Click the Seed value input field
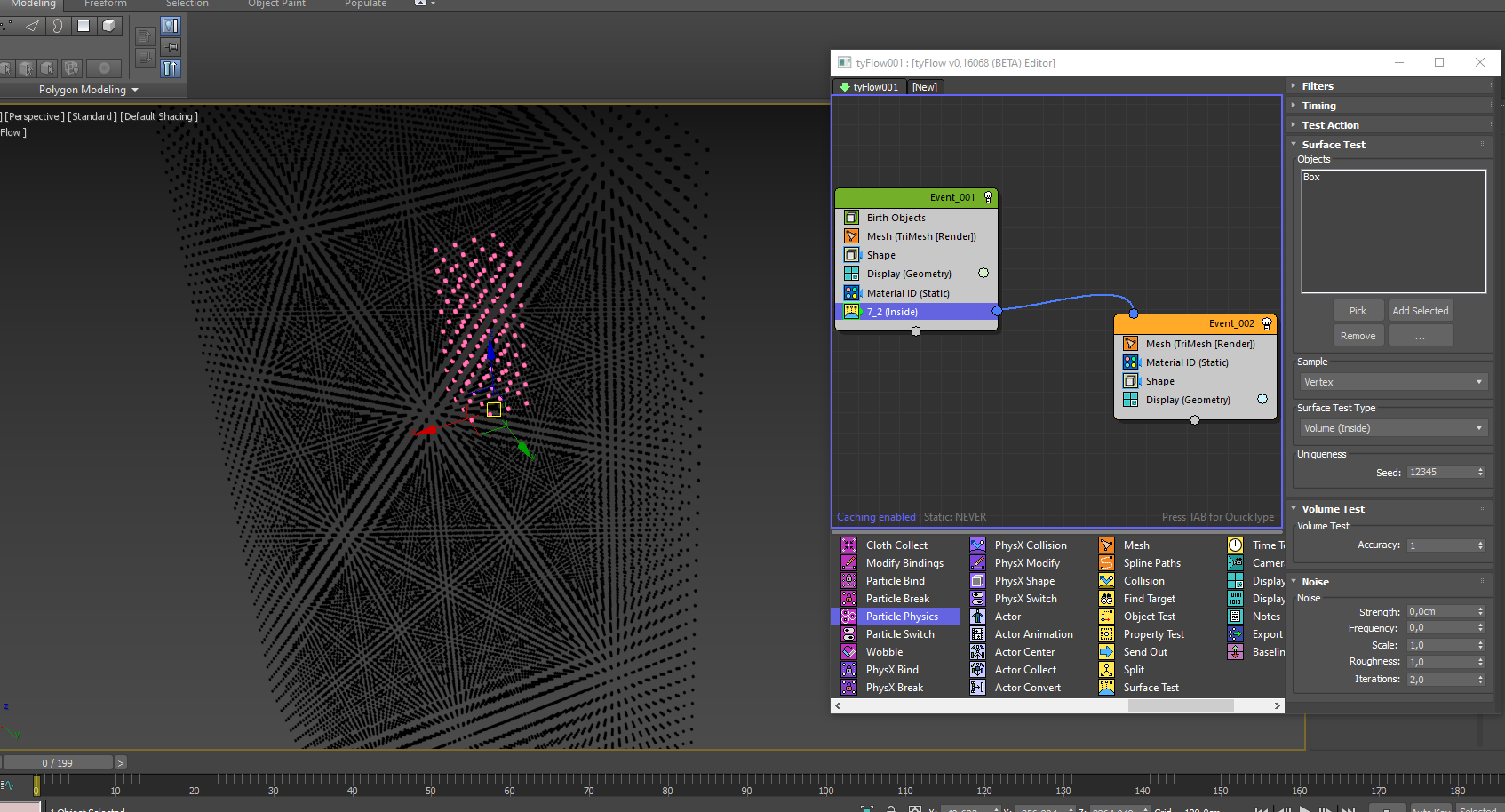 coord(1441,473)
